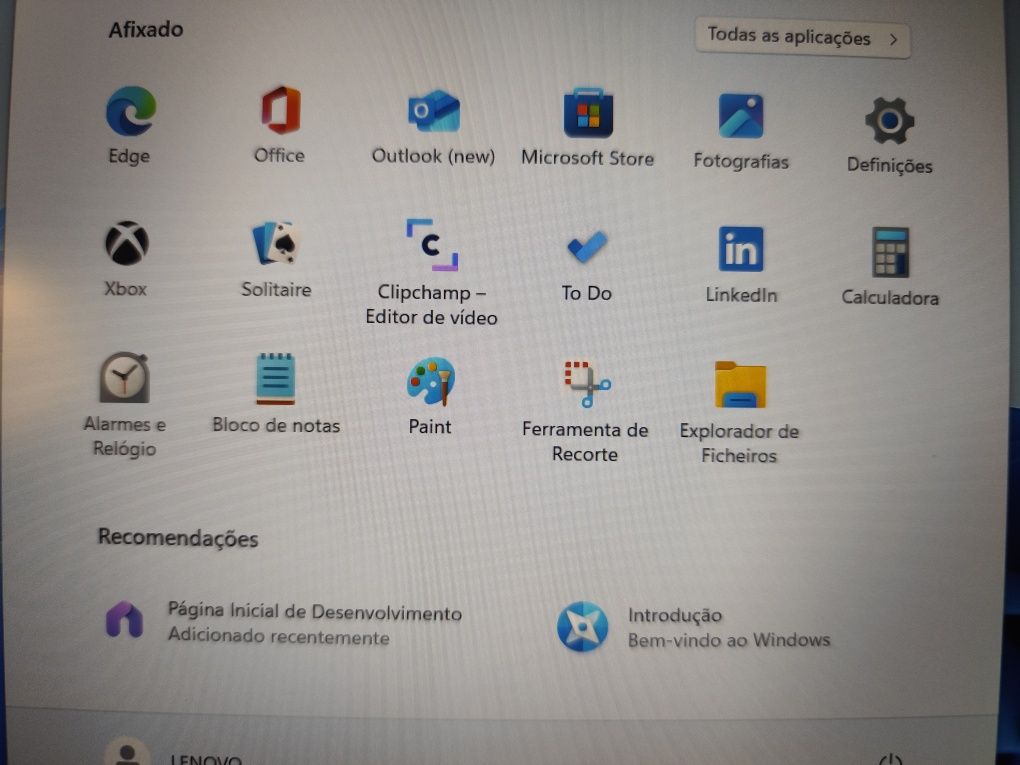Open Solitaire card game

(x=276, y=243)
